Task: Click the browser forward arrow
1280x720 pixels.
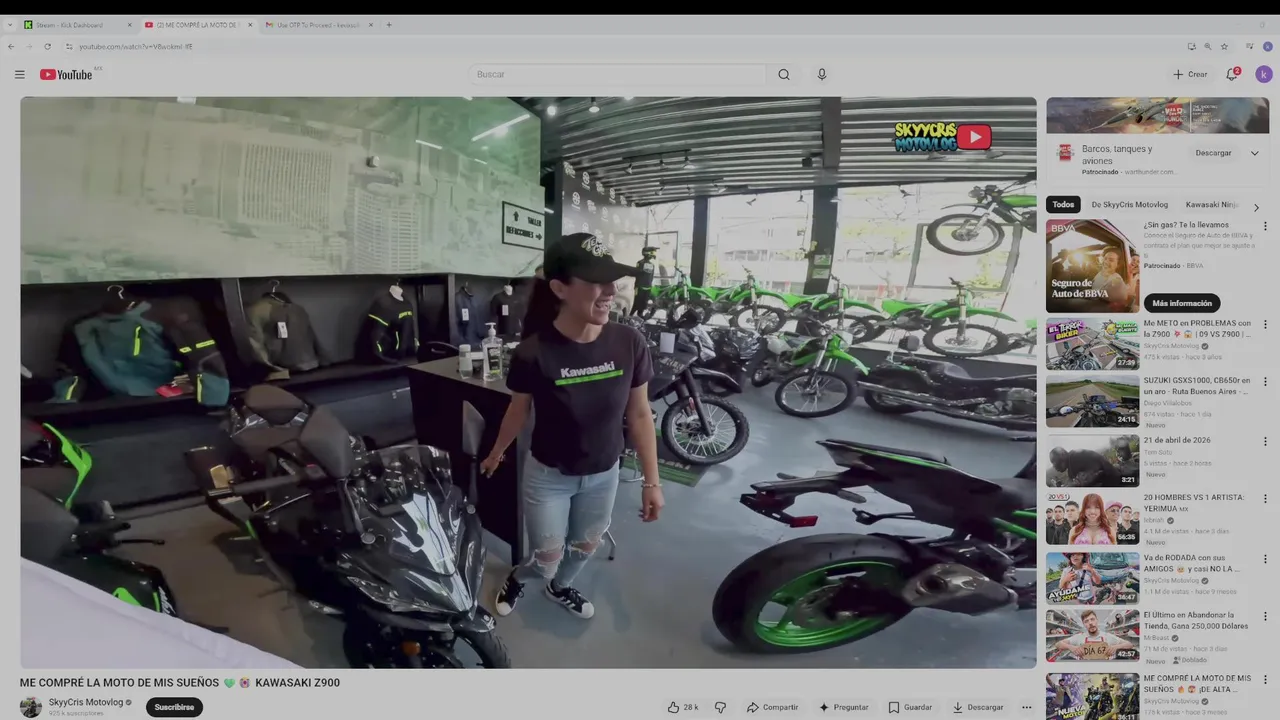Action: click(29, 46)
